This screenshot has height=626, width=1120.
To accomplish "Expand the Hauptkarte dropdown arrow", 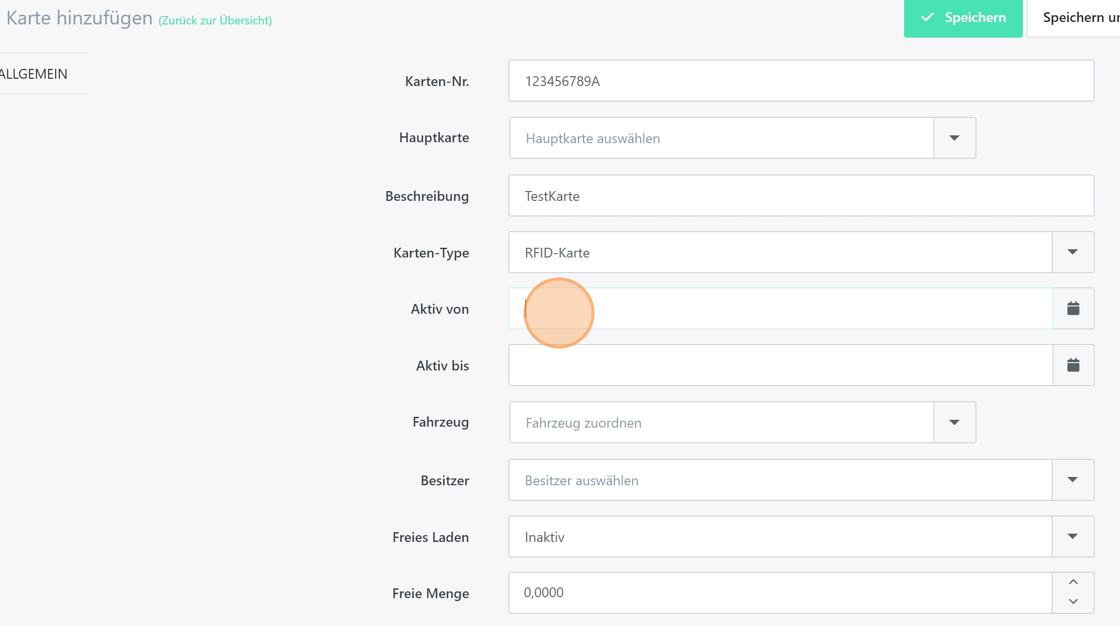I will [x=954, y=138].
